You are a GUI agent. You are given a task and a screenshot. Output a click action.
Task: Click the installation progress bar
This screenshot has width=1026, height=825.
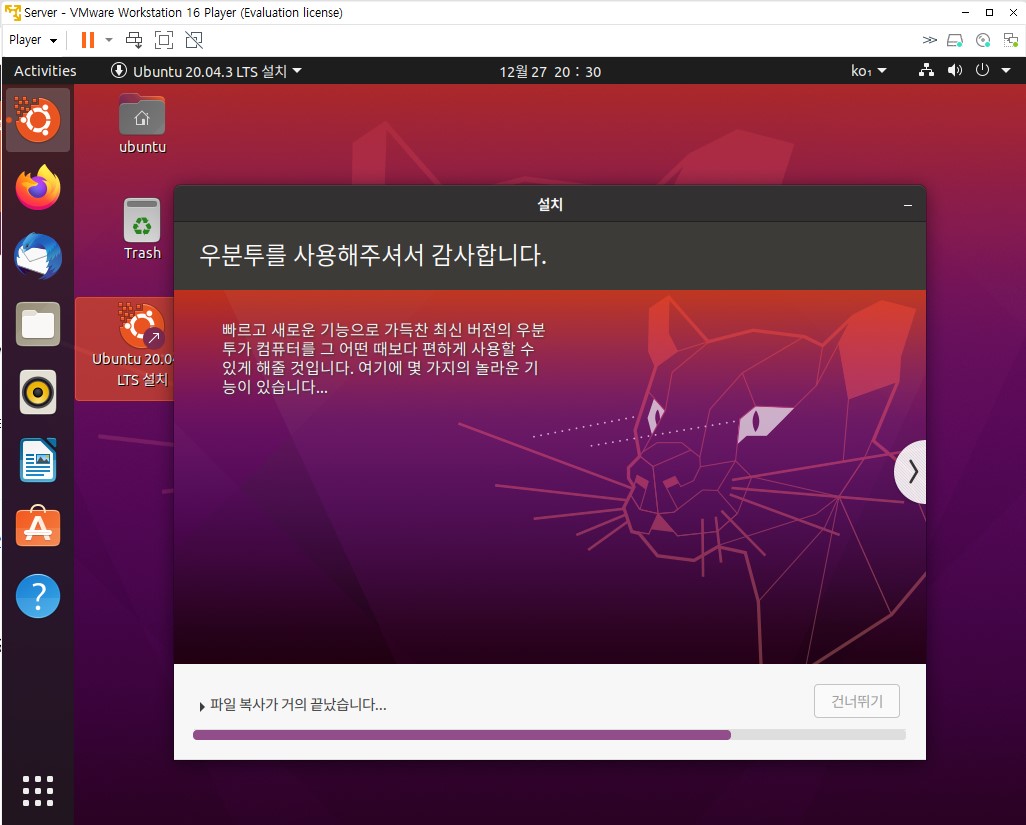point(549,735)
